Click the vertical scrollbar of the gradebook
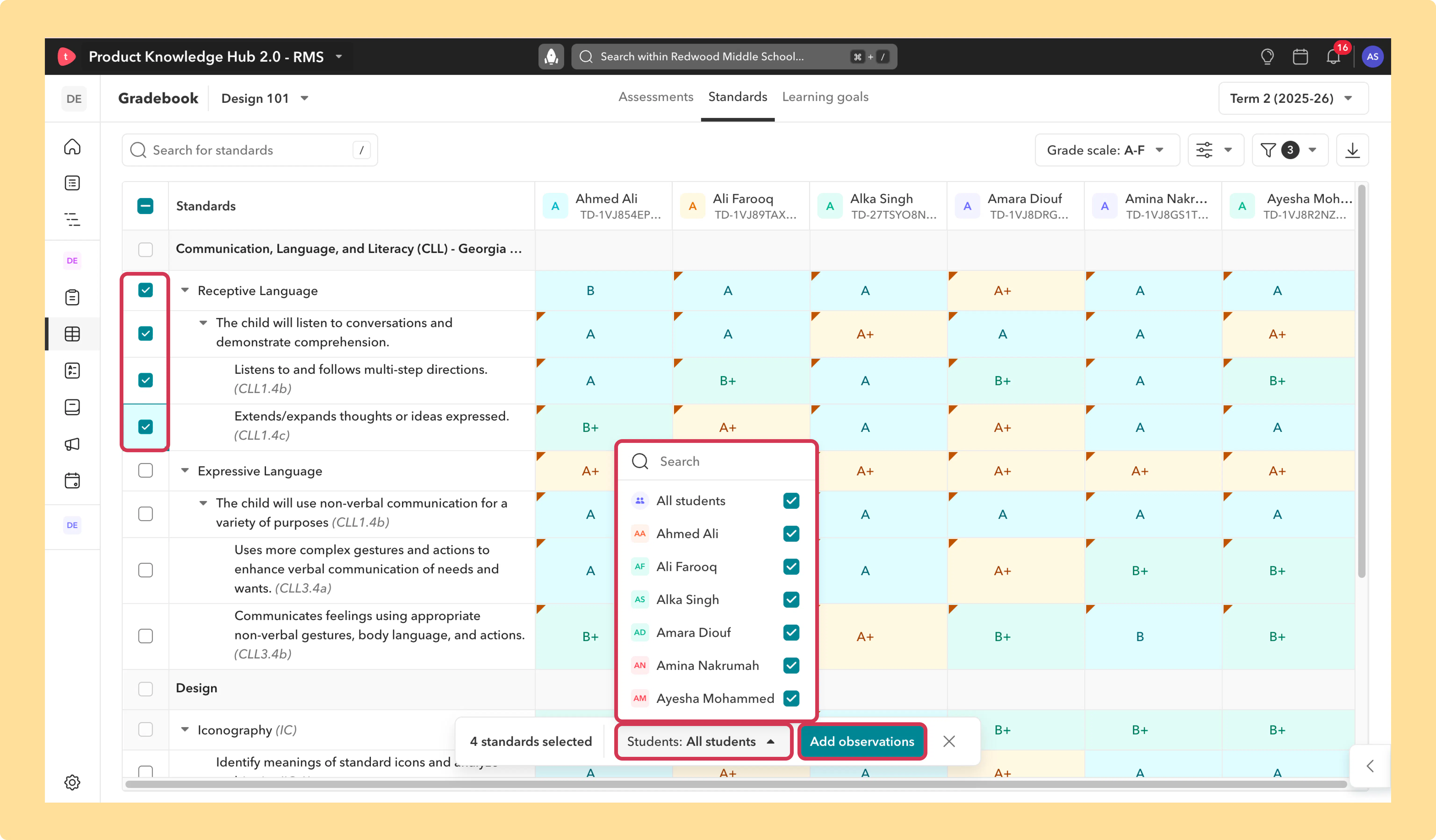1436x840 pixels. click(x=1361, y=381)
